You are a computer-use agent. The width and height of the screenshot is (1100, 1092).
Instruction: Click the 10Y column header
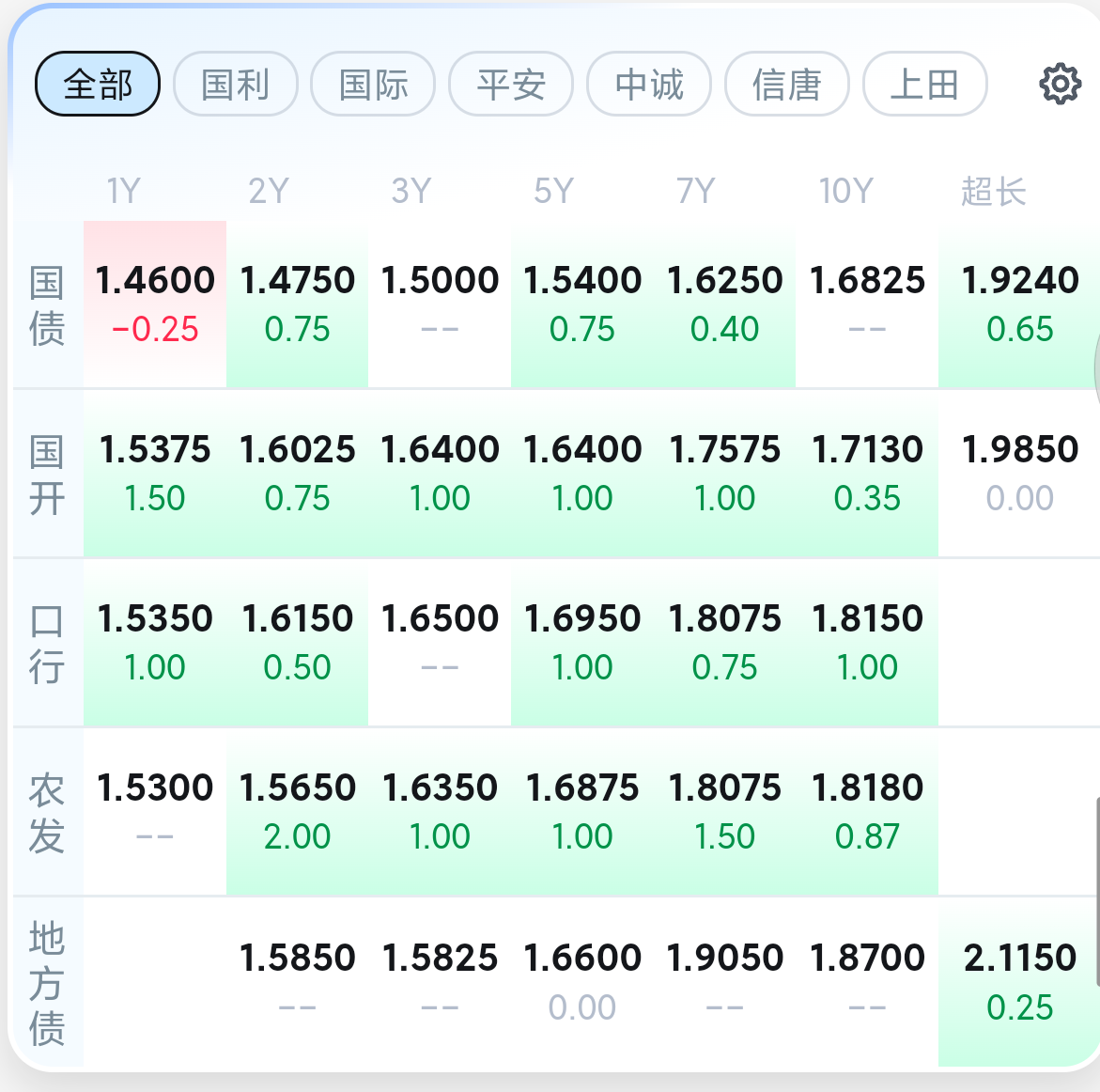coord(846,191)
